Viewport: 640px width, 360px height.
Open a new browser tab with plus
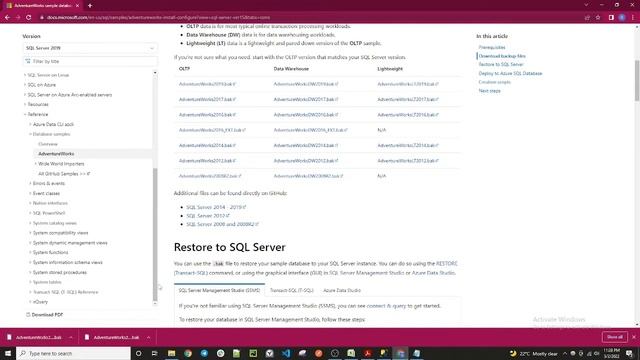click(x=90, y=6)
